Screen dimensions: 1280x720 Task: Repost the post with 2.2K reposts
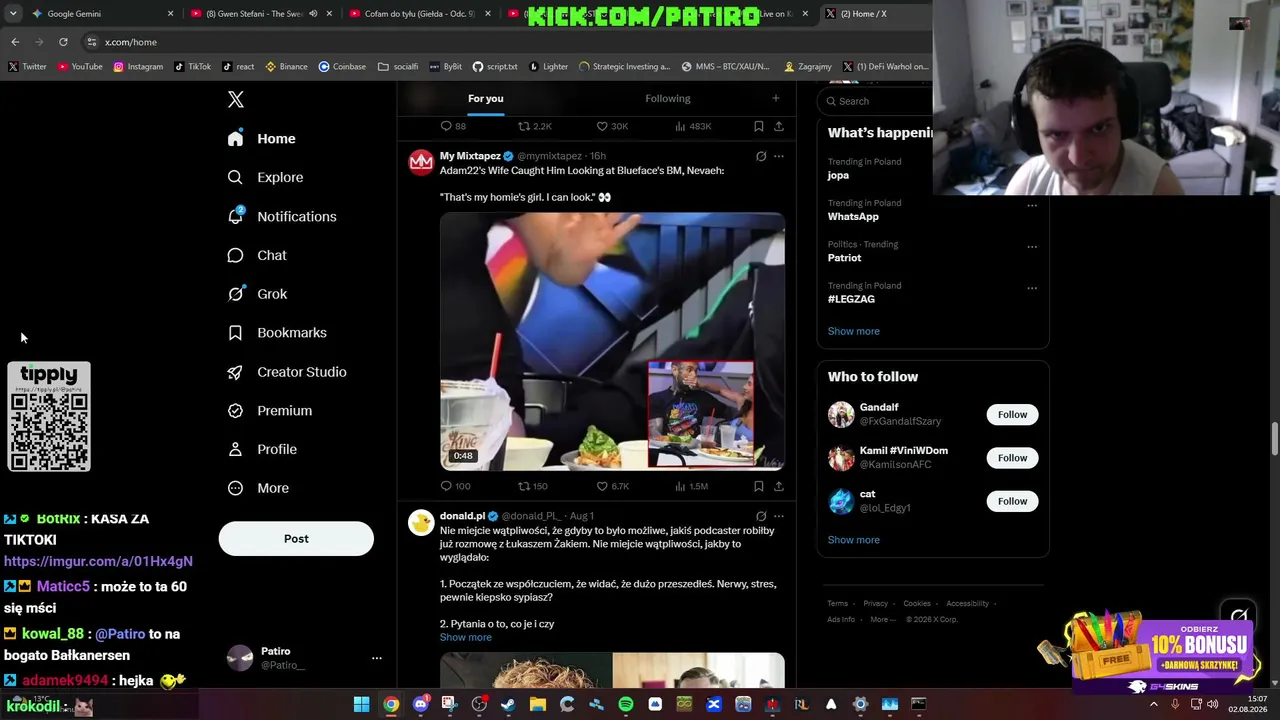523,126
